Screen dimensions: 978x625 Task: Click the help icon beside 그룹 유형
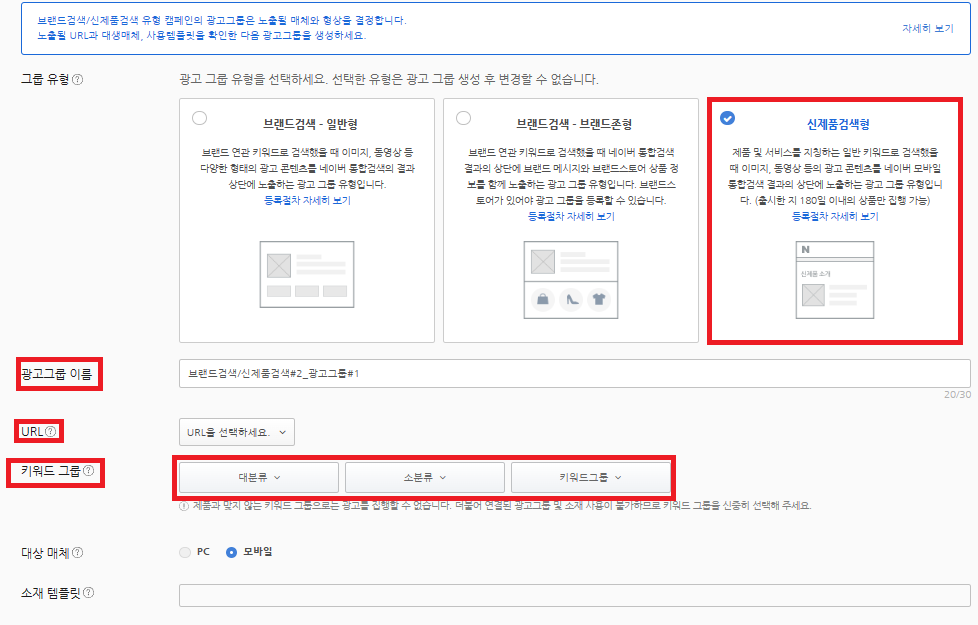[77, 80]
